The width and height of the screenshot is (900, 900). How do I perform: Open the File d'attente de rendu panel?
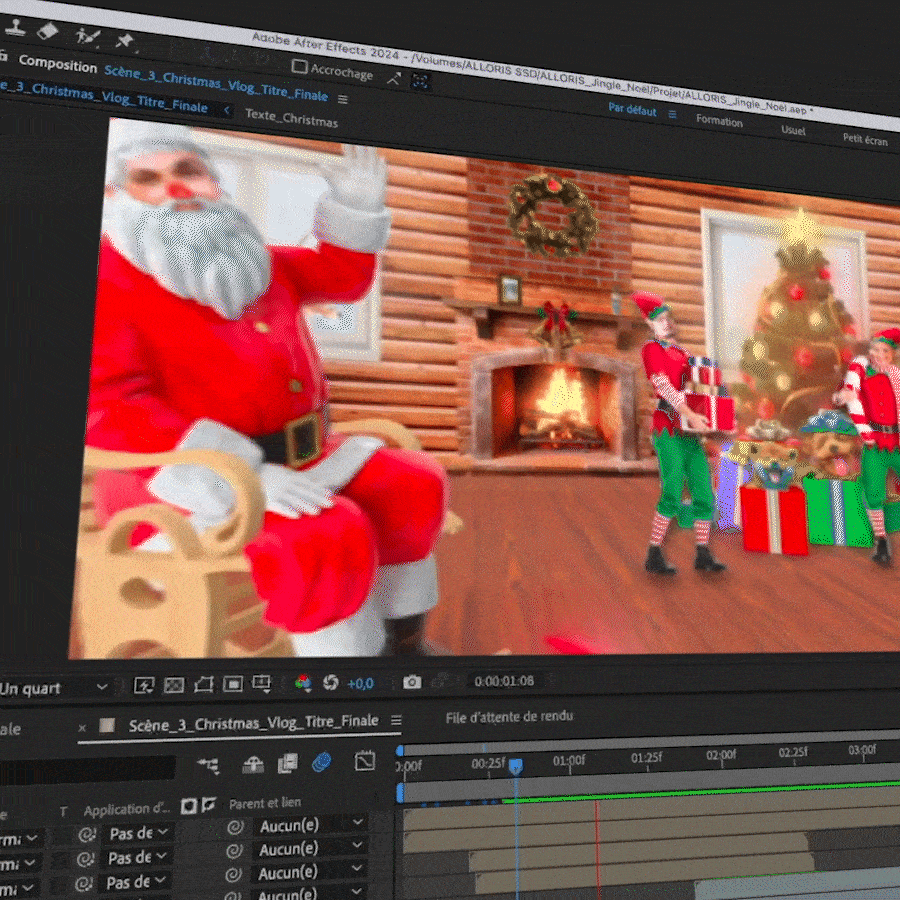(508, 717)
